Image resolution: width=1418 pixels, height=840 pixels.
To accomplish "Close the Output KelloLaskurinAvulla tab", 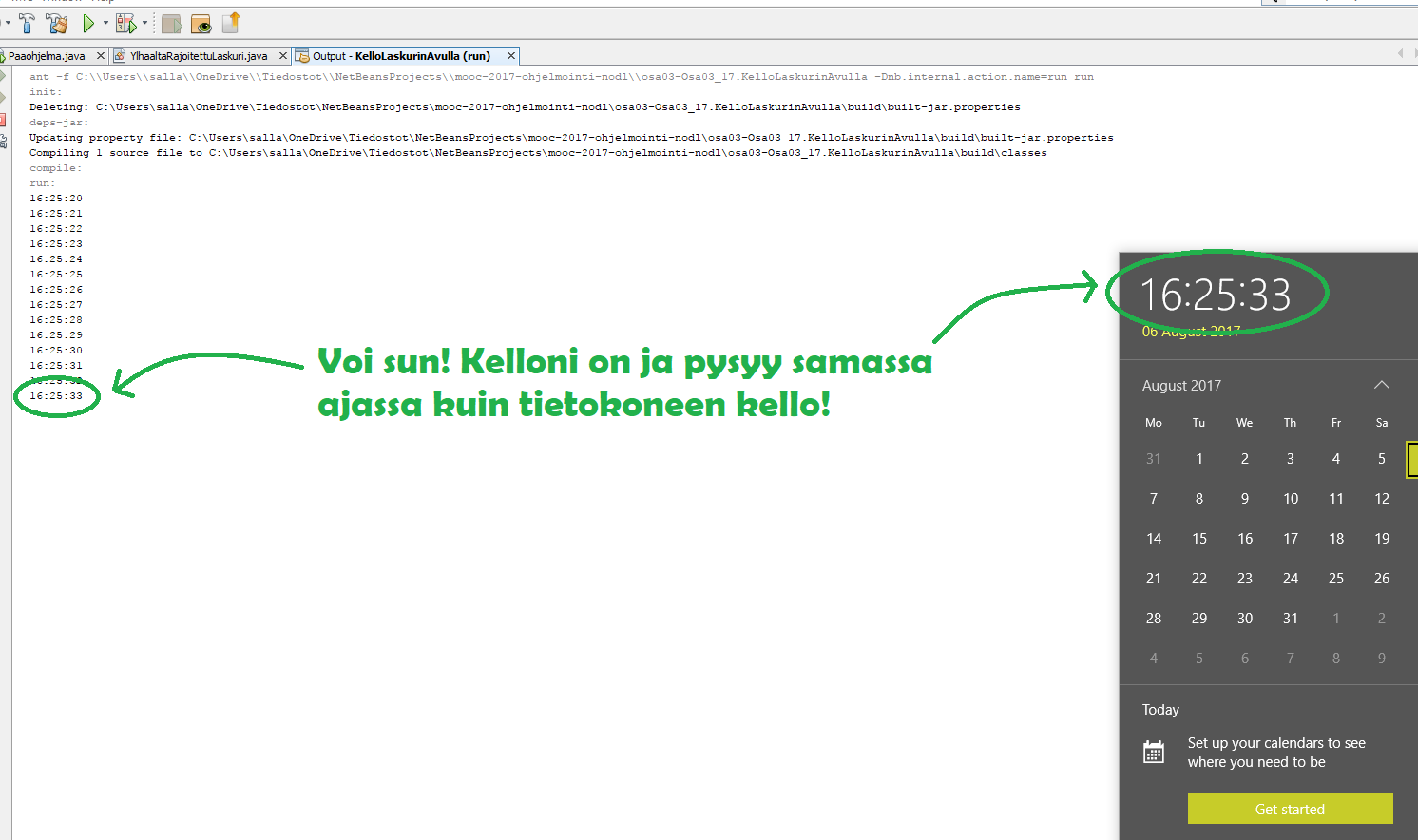I will pos(510,56).
